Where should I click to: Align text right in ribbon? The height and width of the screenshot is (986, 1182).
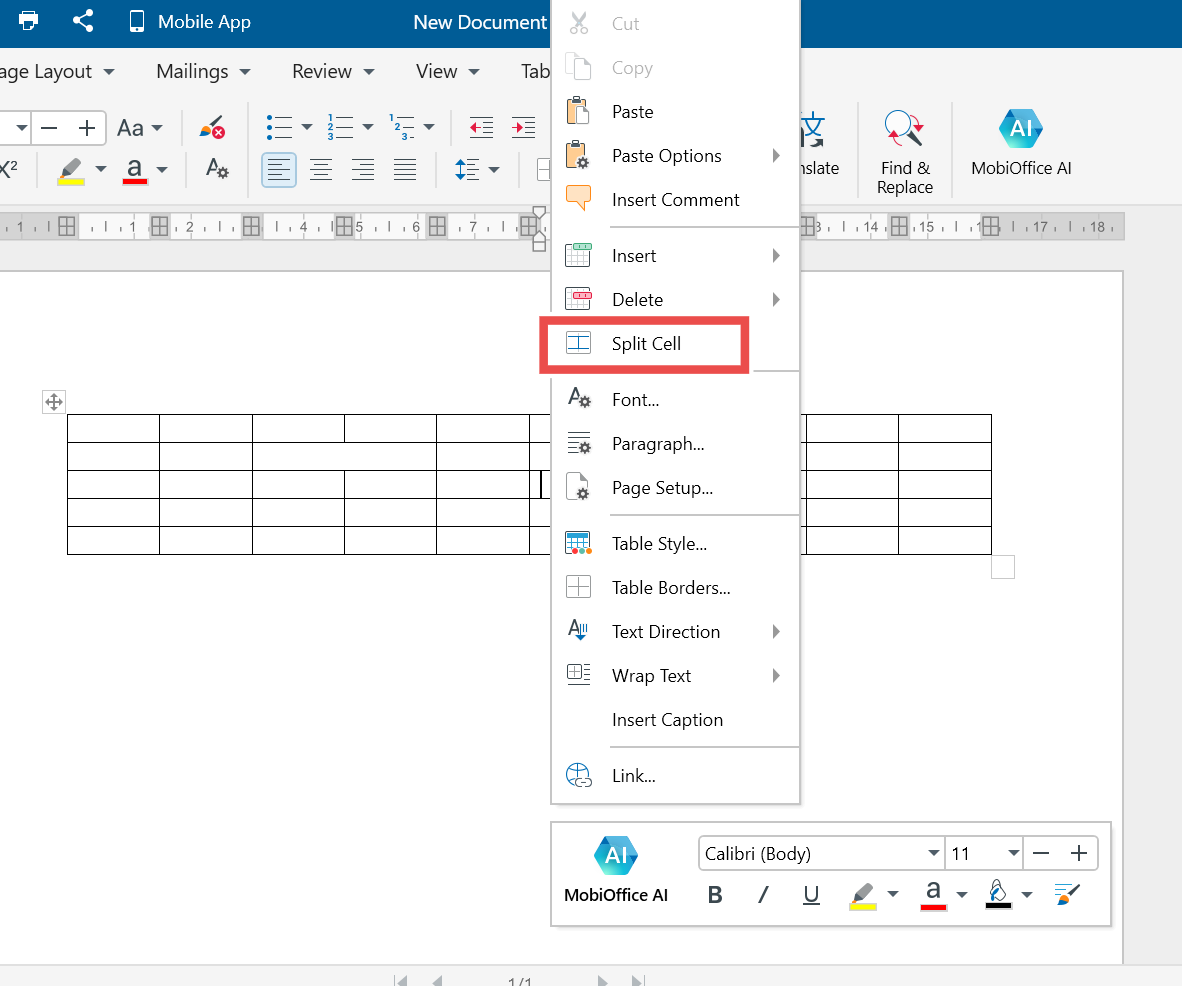(x=363, y=170)
